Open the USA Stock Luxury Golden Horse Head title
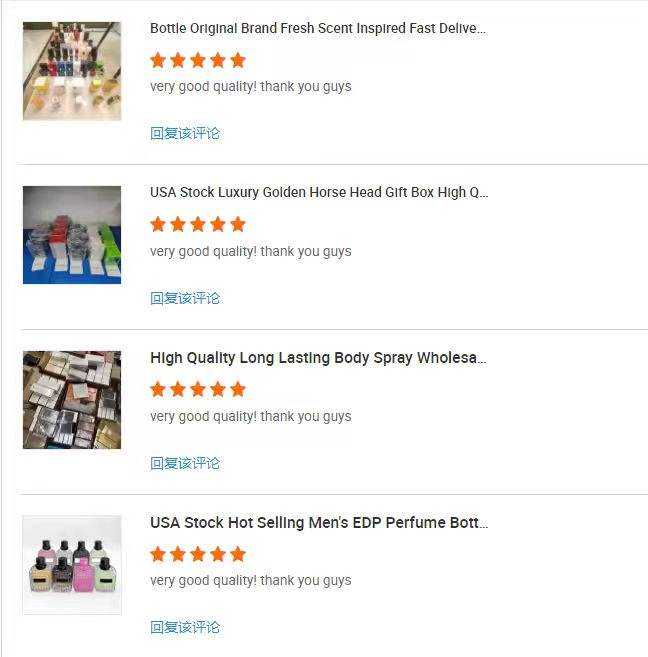 pyautogui.click(x=319, y=192)
